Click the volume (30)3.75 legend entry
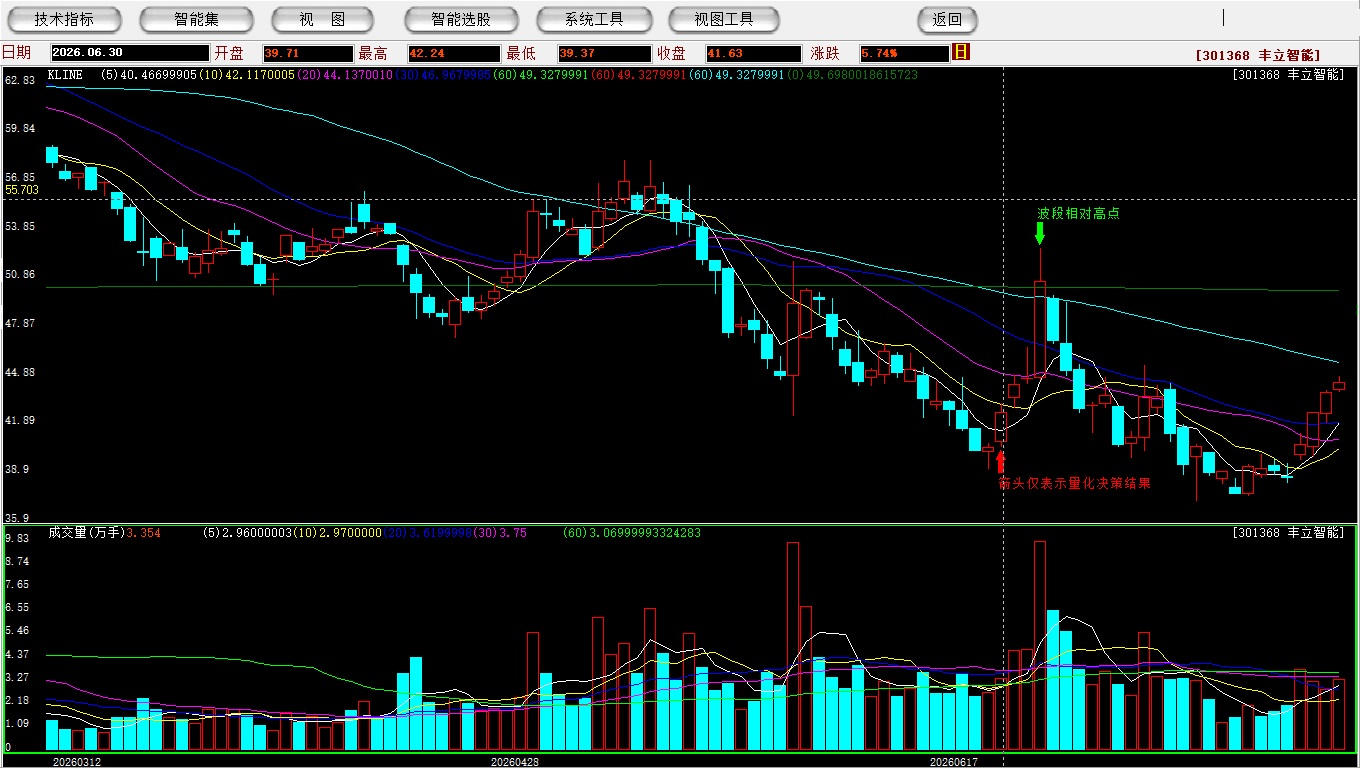Viewport: 1360px width, 768px height. pos(499,533)
